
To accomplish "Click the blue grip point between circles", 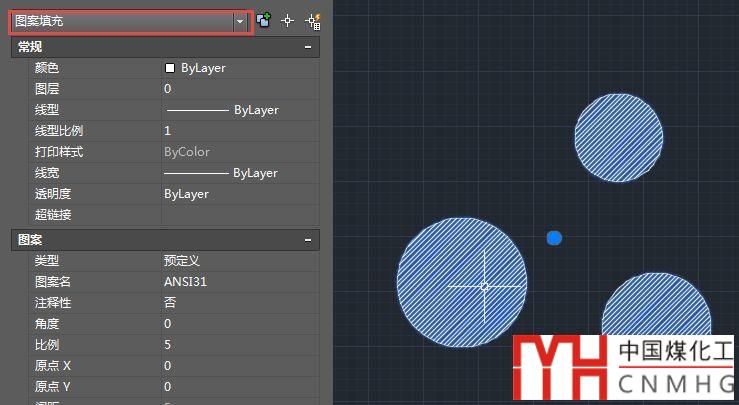I will pos(554,238).
